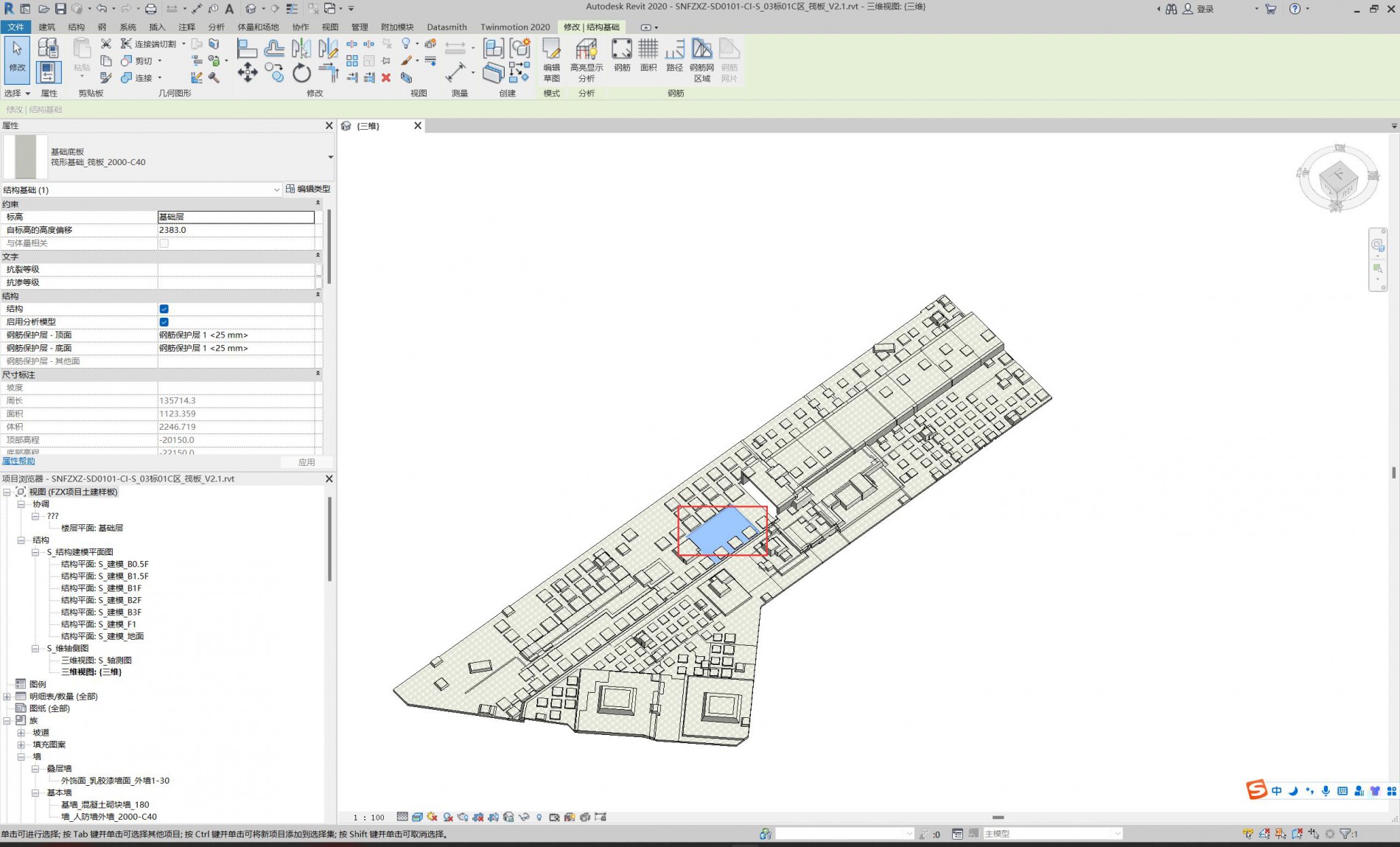Select 三维视图: S_轴测图 in browser

(x=96, y=660)
